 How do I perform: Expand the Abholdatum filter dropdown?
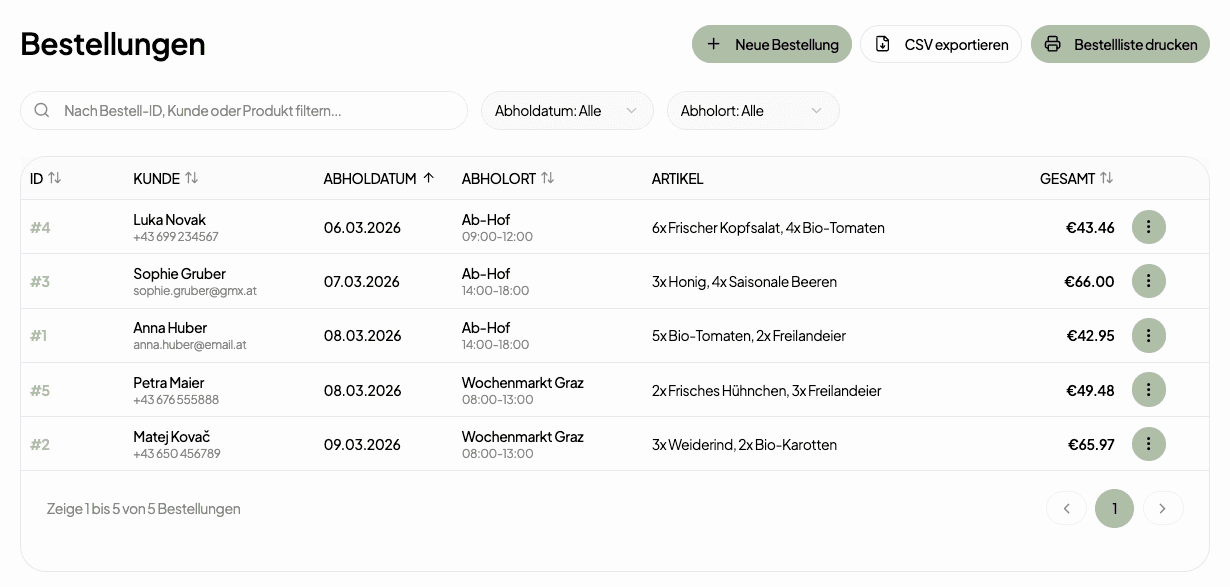(x=567, y=111)
